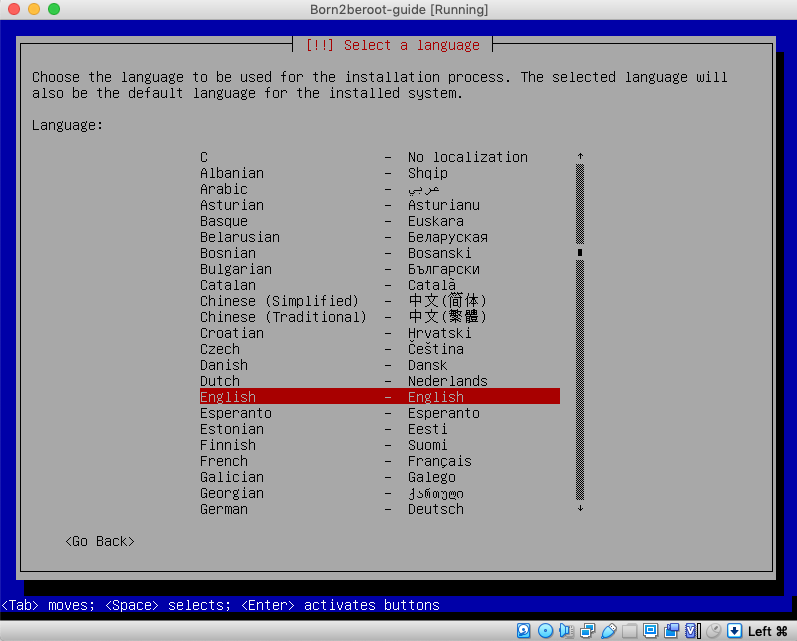The width and height of the screenshot is (797, 641).
Task: Select Finnish in the language list
Action: tap(380, 445)
